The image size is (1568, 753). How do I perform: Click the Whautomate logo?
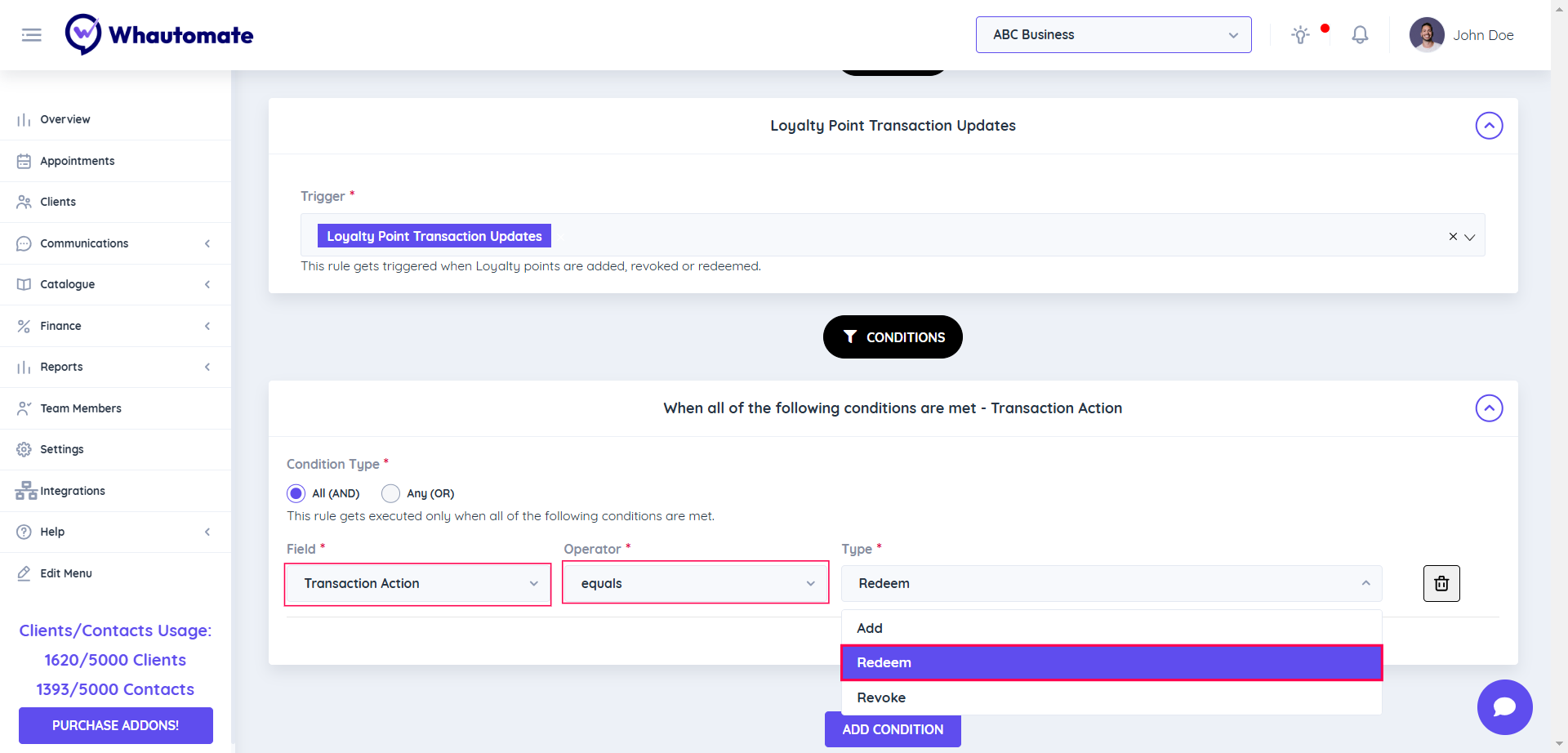point(159,35)
